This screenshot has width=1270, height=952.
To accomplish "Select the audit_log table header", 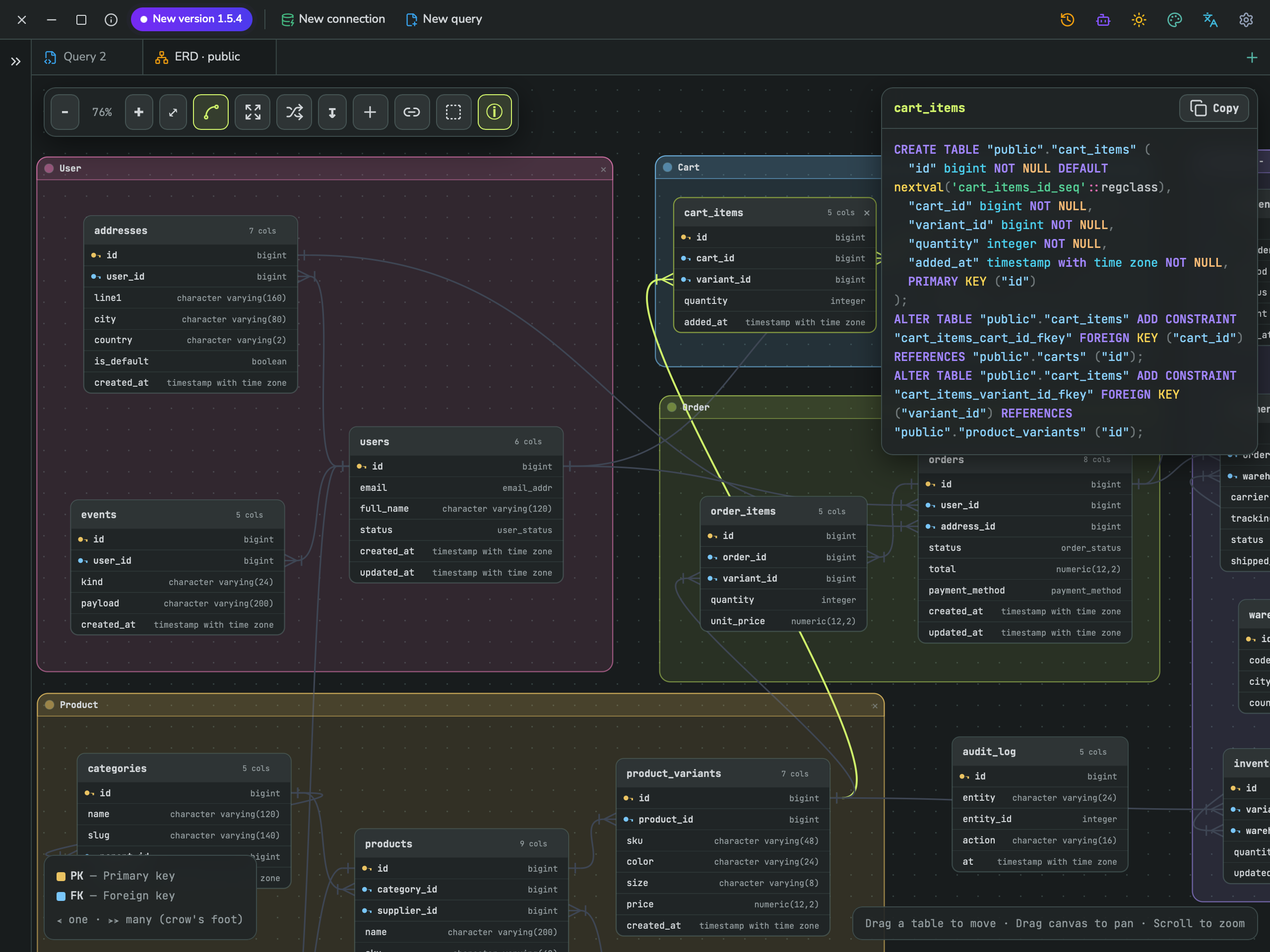I will coord(1040,752).
